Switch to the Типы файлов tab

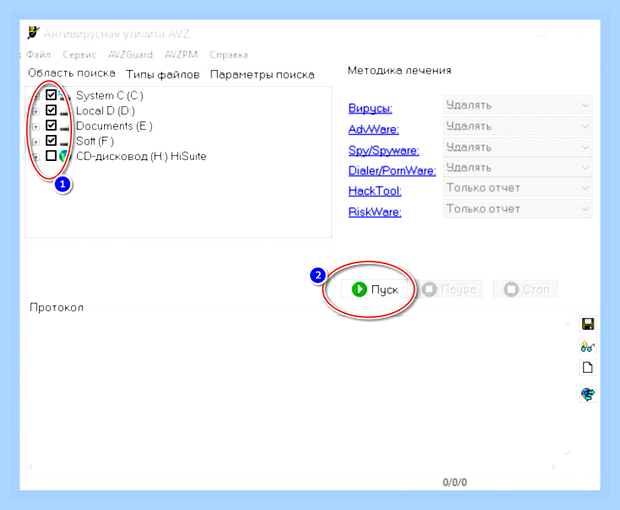pos(163,74)
